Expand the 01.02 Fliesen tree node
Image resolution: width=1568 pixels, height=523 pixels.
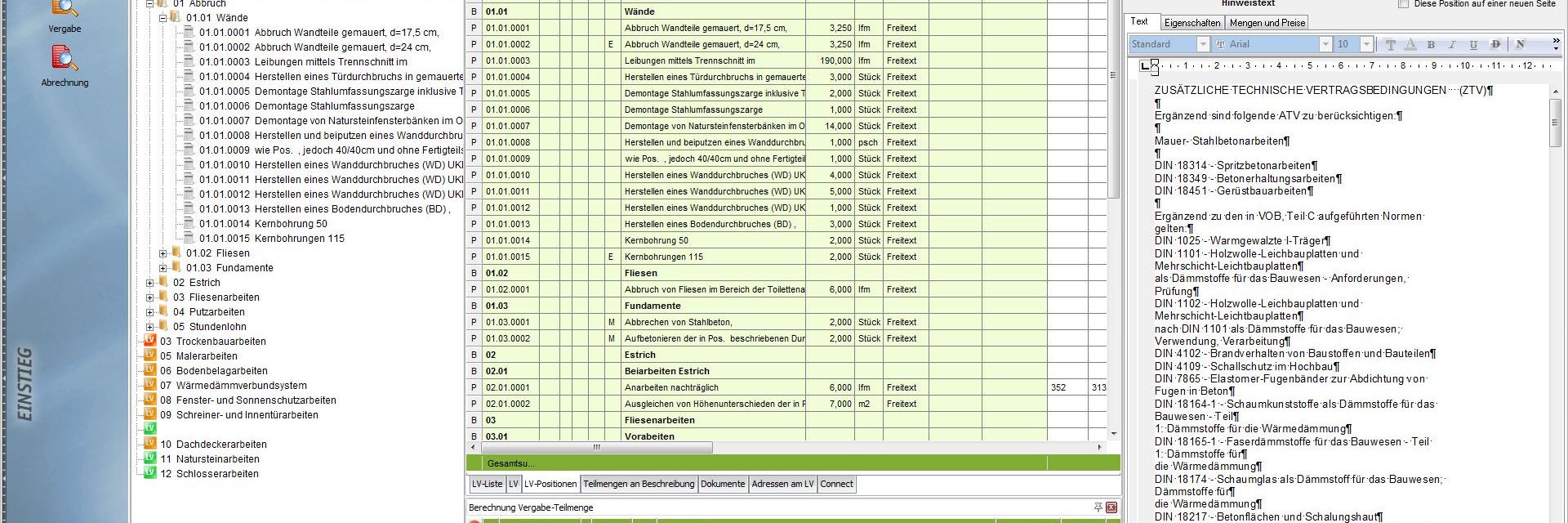coord(163,253)
